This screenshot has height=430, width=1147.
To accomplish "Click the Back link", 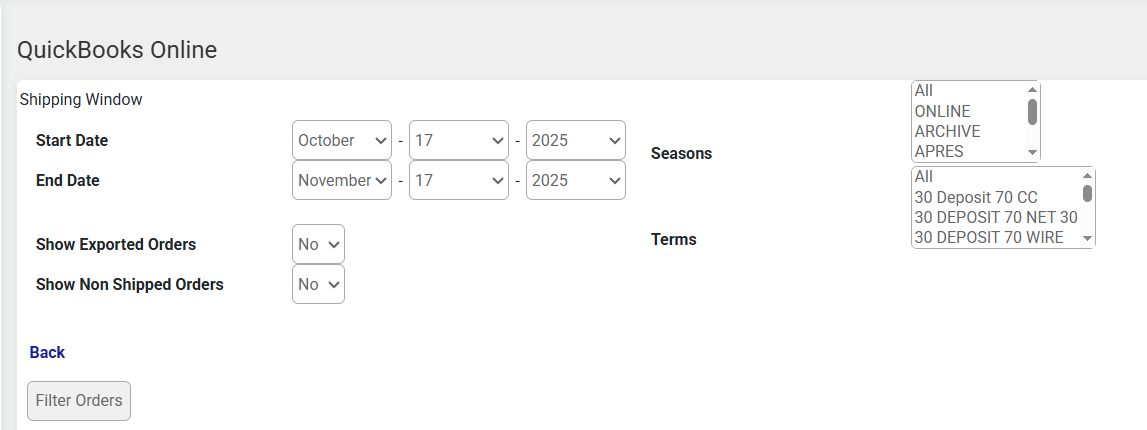I will [x=47, y=352].
